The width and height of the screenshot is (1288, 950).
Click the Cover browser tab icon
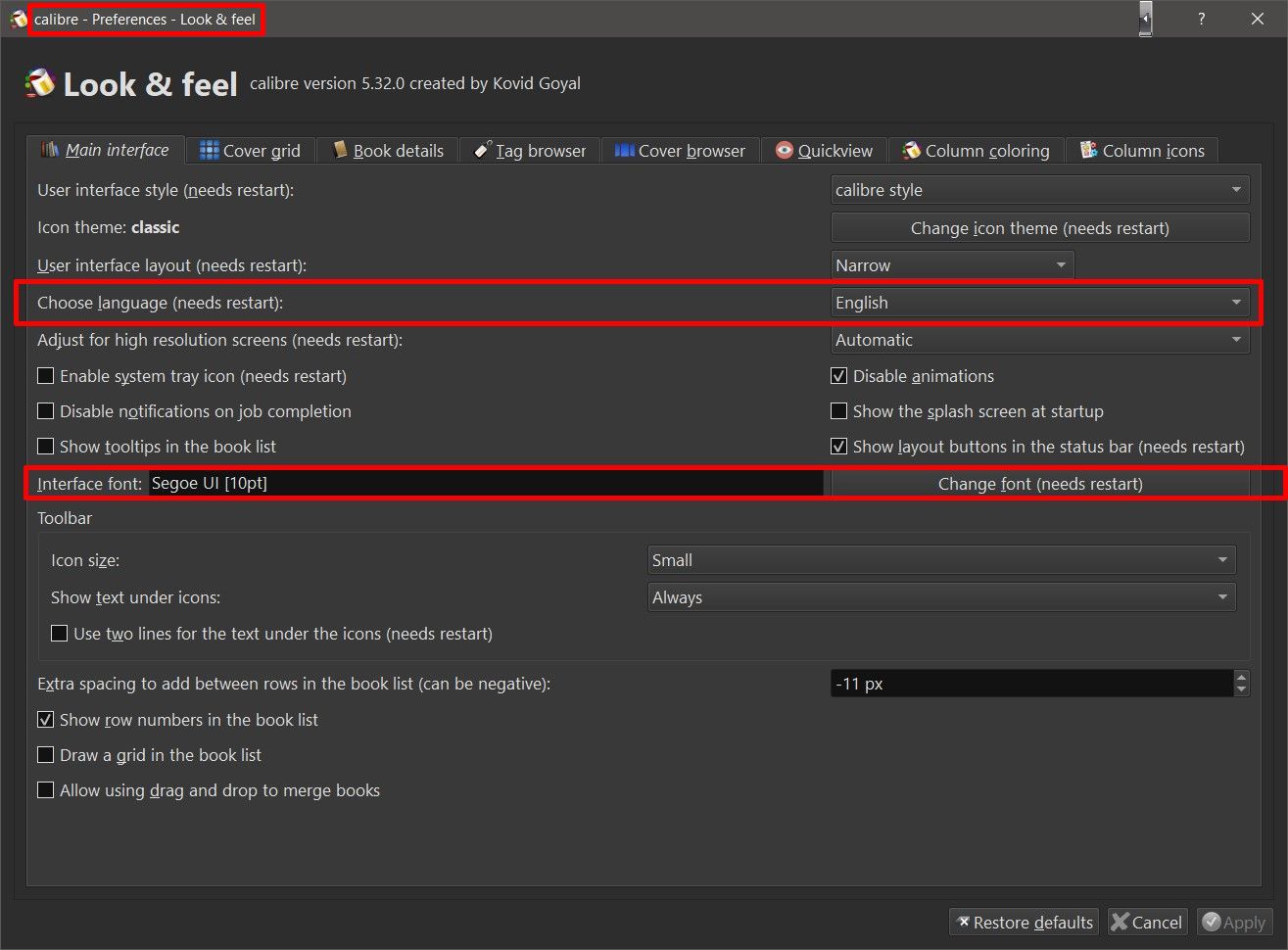(624, 150)
